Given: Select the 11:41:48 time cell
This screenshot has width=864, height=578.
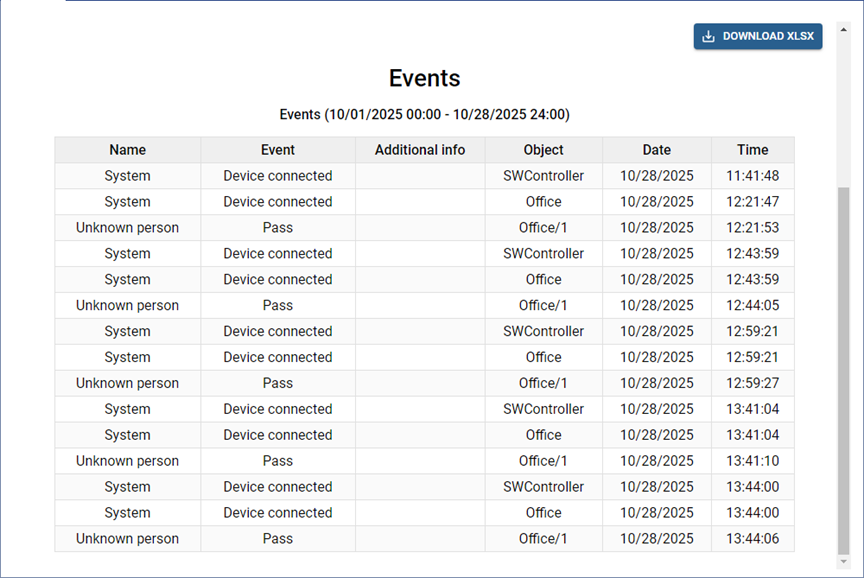Looking at the screenshot, I should 752,176.
